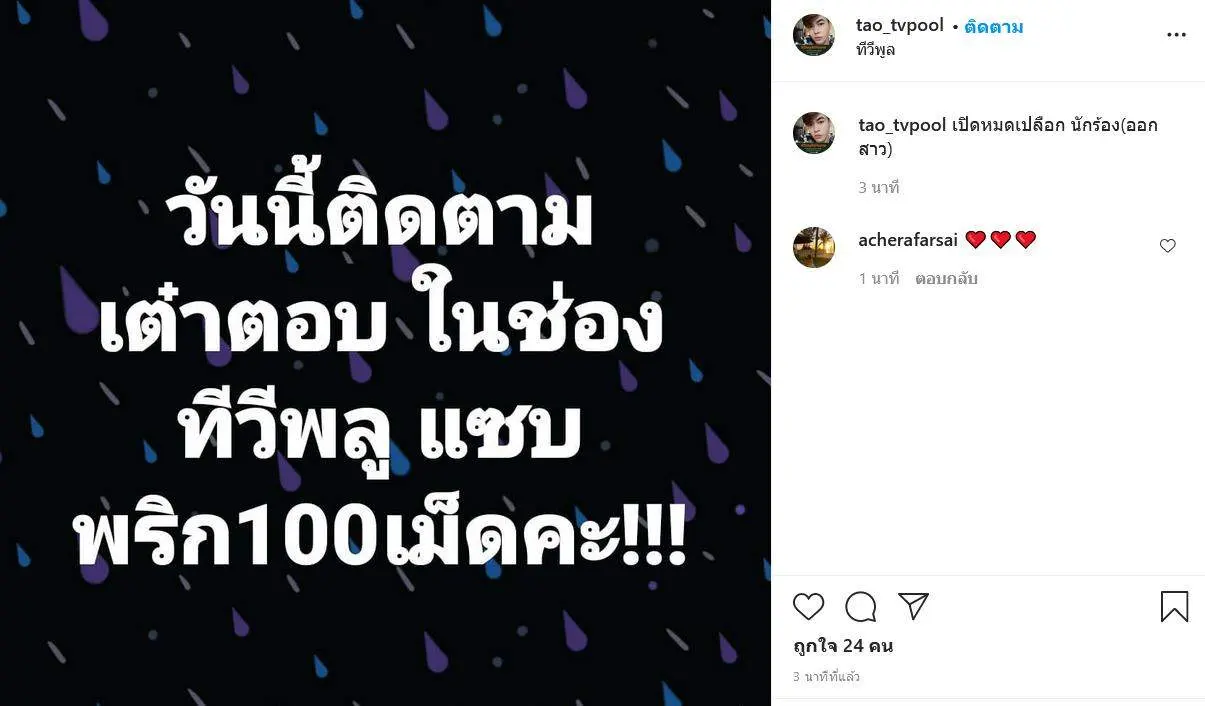Reply to the comment with ตอบกลับ

[946, 279]
